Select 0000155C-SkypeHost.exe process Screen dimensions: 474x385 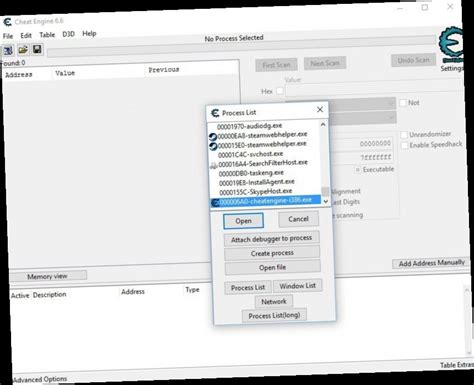256,192
